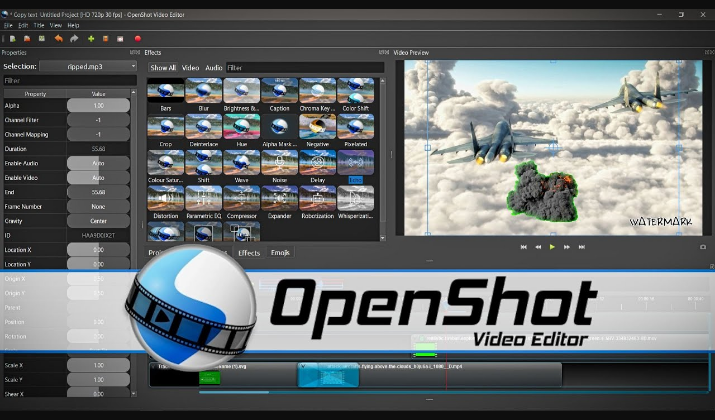The width and height of the screenshot is (715, 420).
Task: Click the Properties panel filter field
Action: 70,81
